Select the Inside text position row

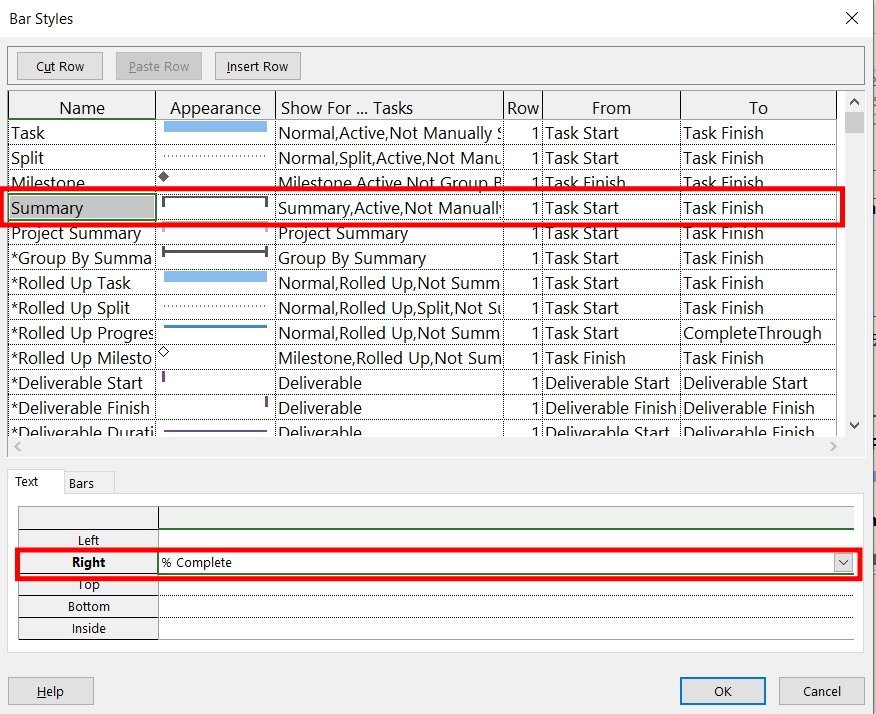pyautogui.click(x=88, y=629)
